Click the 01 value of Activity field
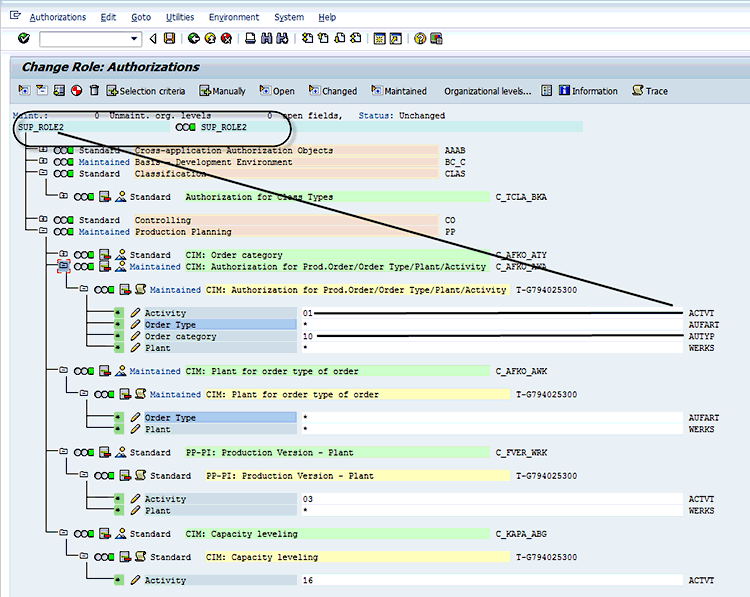 click(x=308, y=313)
